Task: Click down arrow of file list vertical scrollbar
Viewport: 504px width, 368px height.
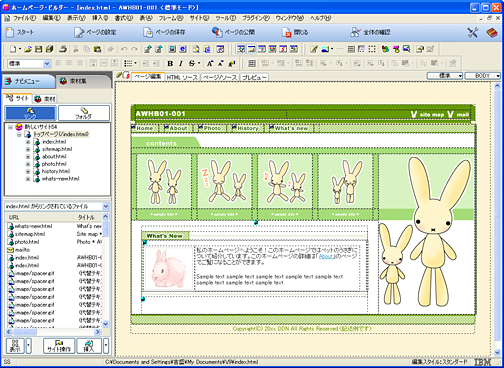Action: tap(106, 324)
